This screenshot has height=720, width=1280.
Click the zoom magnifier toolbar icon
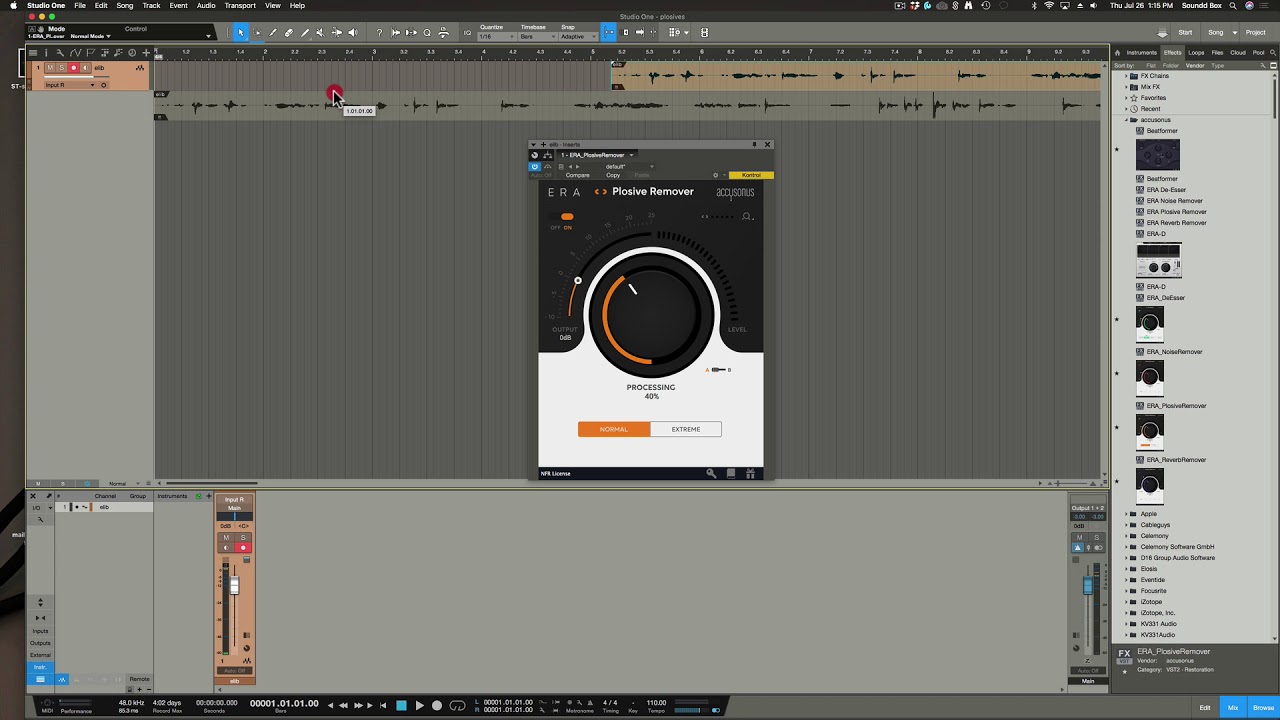pos(427,32)
